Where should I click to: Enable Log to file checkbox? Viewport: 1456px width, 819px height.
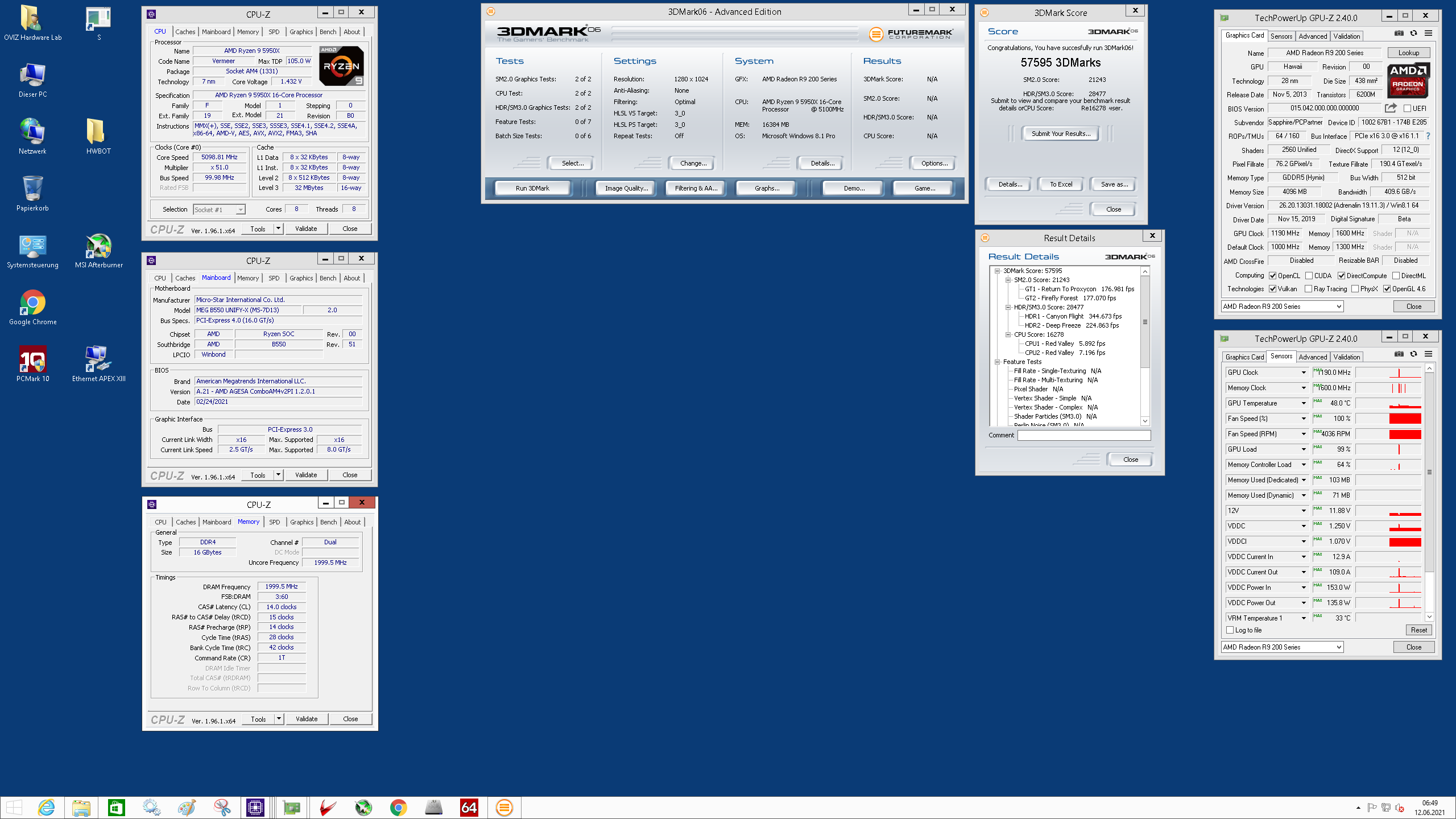[x=1230, y=630]
